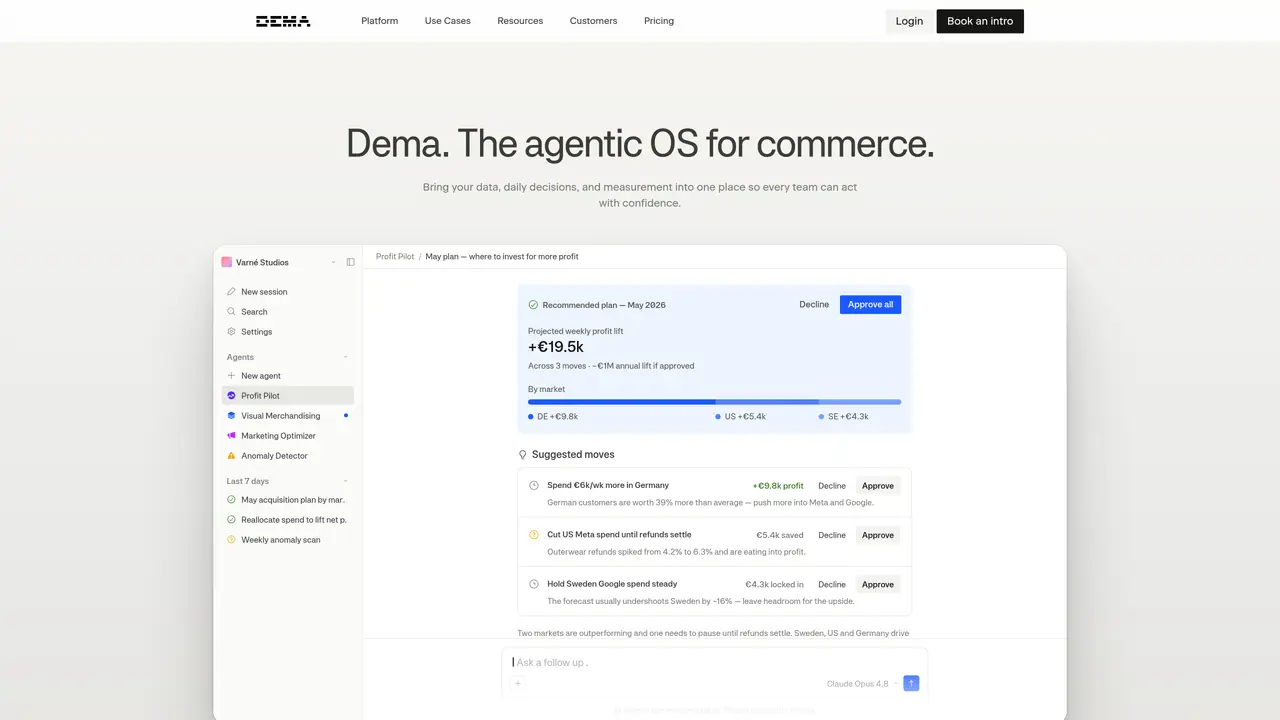
Task: Open New session pencil icon
Action: [x=231, y=292]
